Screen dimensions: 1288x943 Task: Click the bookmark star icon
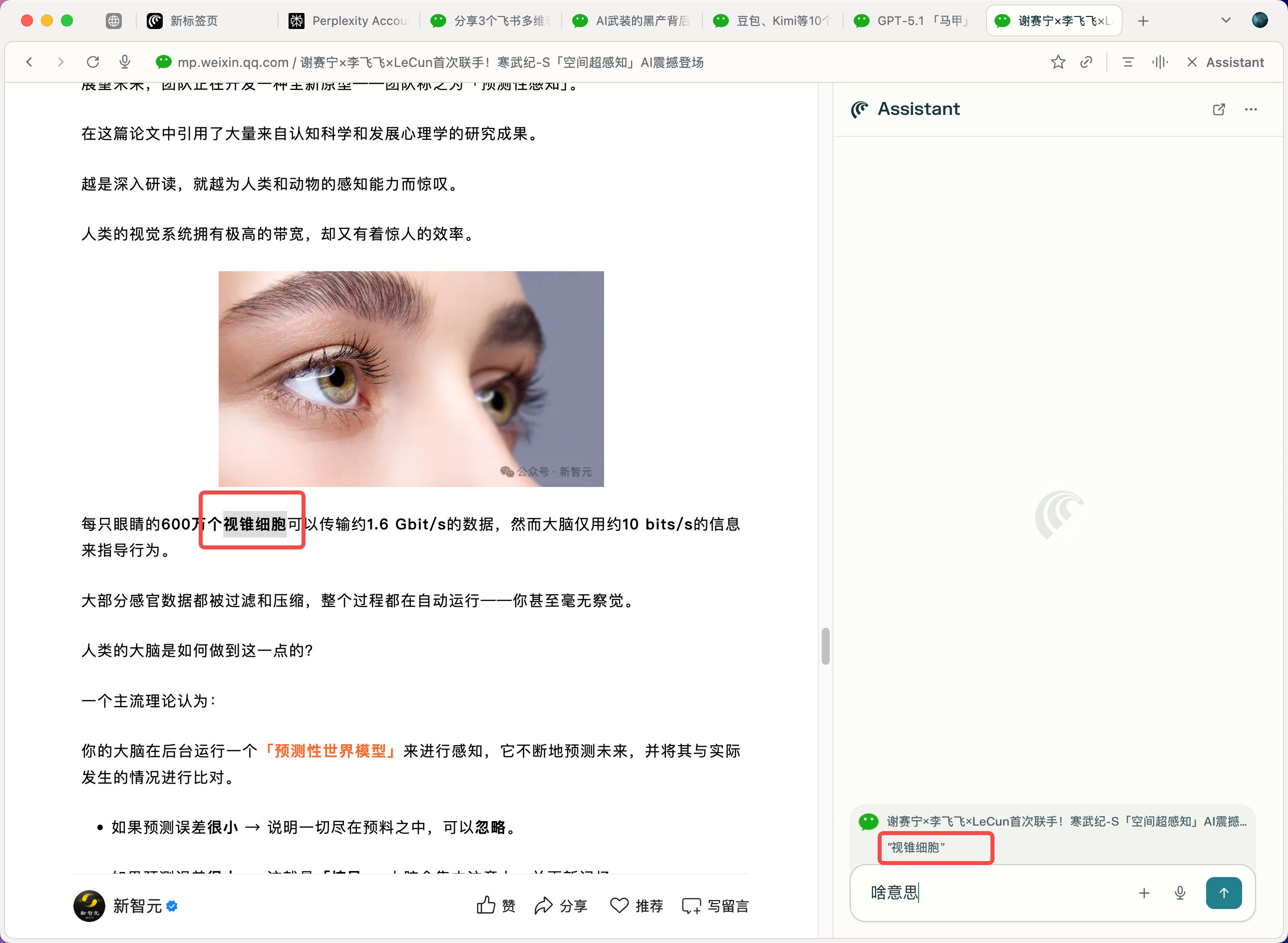1057,61
